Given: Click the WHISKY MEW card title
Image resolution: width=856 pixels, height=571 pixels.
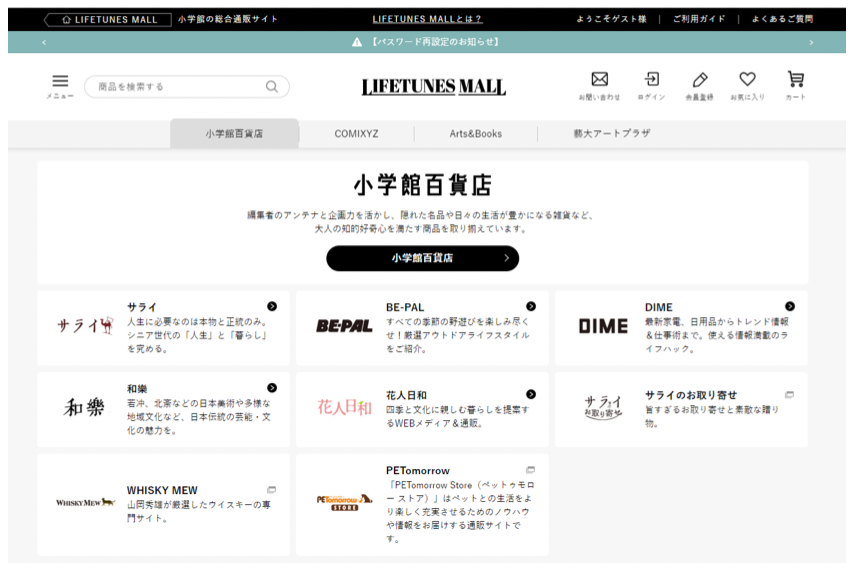Looking at the screenshot, I should point(162,490).
